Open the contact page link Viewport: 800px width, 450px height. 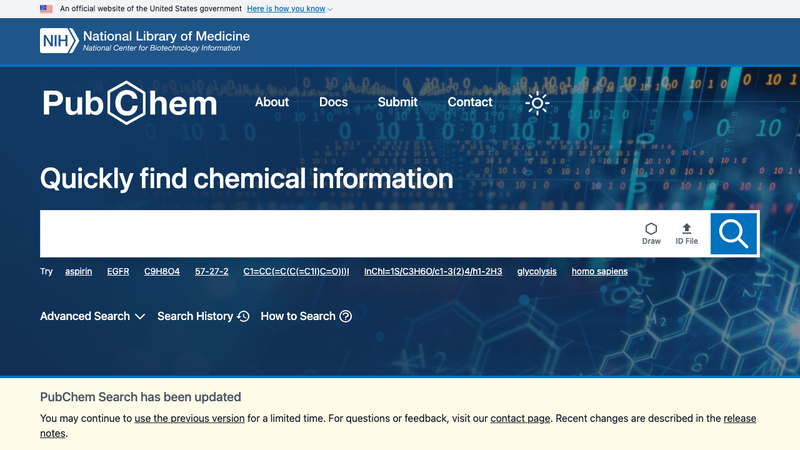[520, 418]
